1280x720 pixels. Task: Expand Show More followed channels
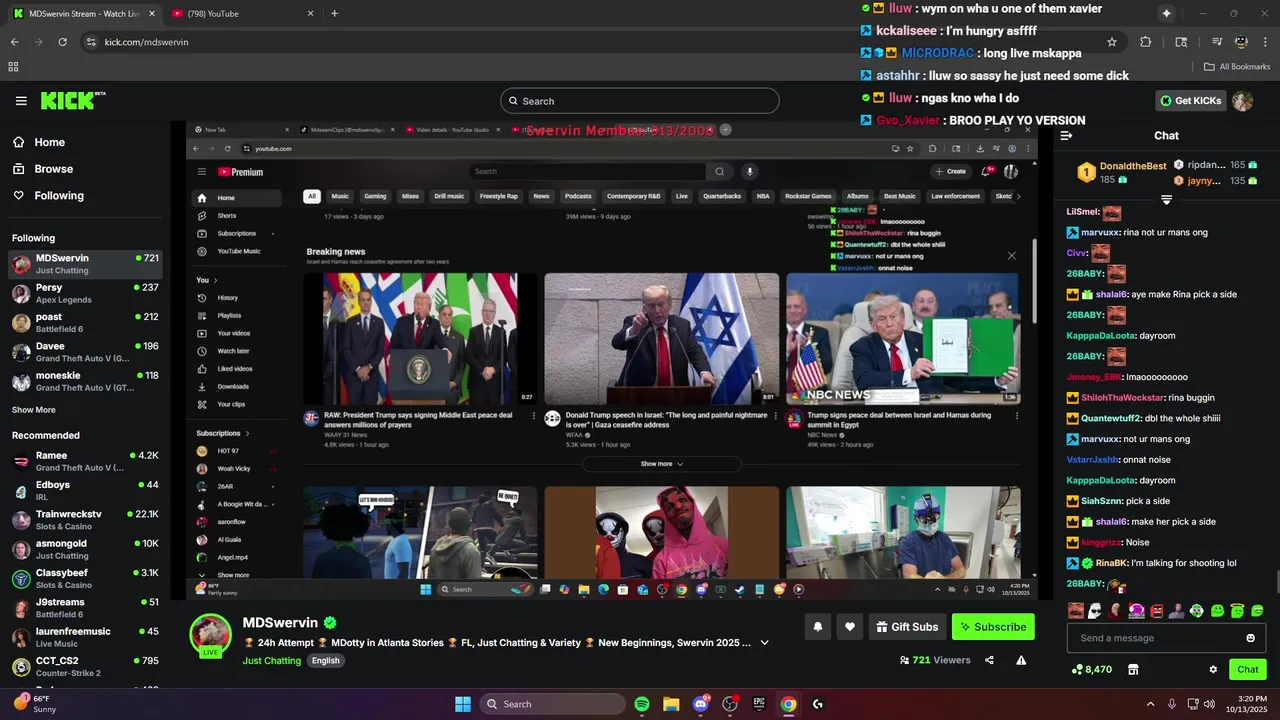click(34, 410)
